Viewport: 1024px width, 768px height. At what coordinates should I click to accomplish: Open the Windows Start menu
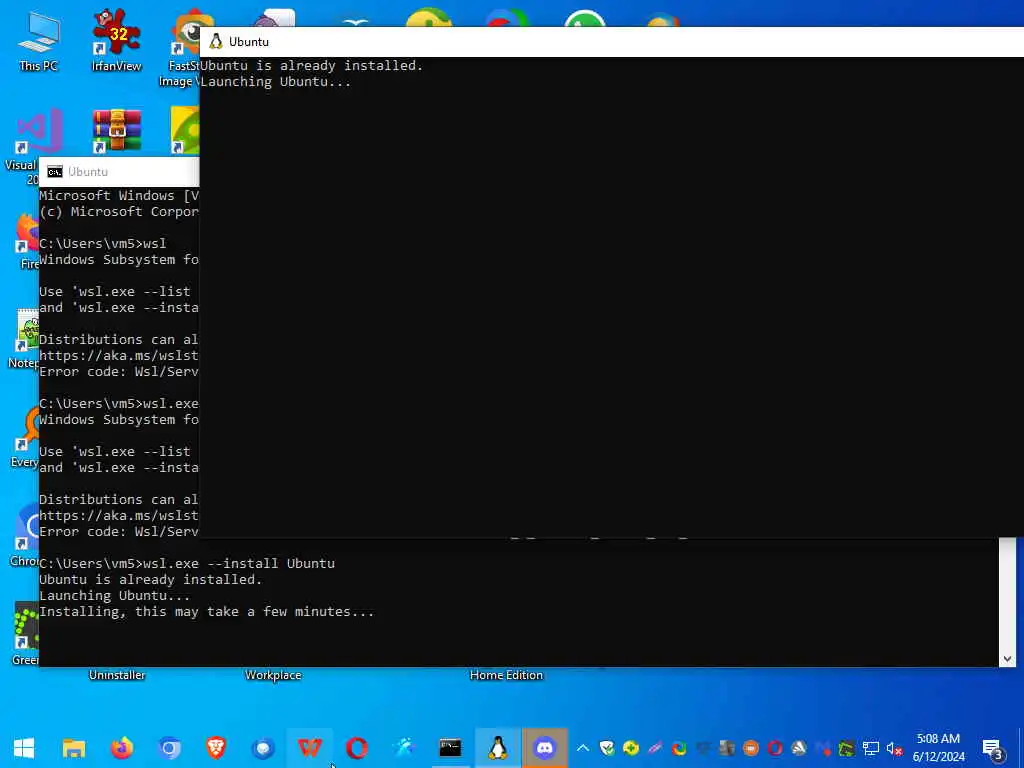point(24,748)
